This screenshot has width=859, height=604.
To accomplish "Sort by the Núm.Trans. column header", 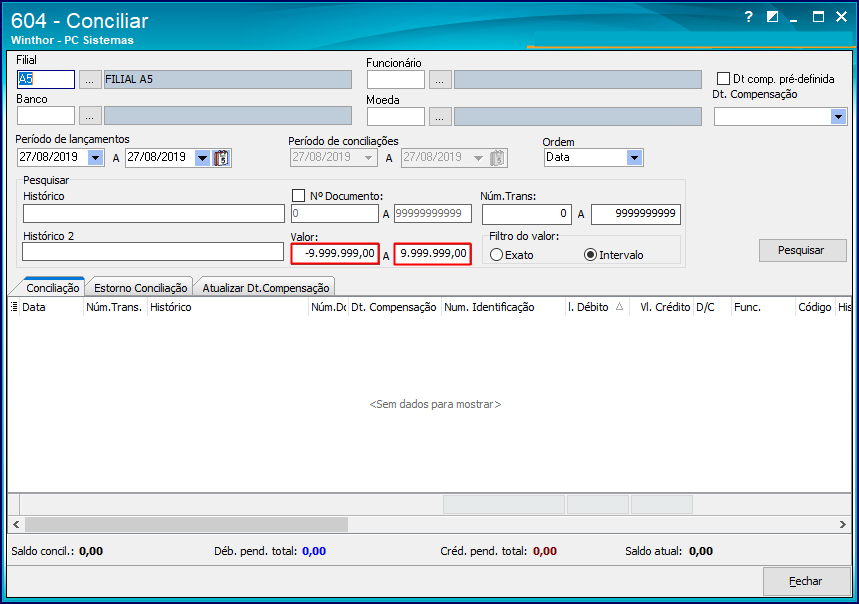I will (x=115, y=307).
